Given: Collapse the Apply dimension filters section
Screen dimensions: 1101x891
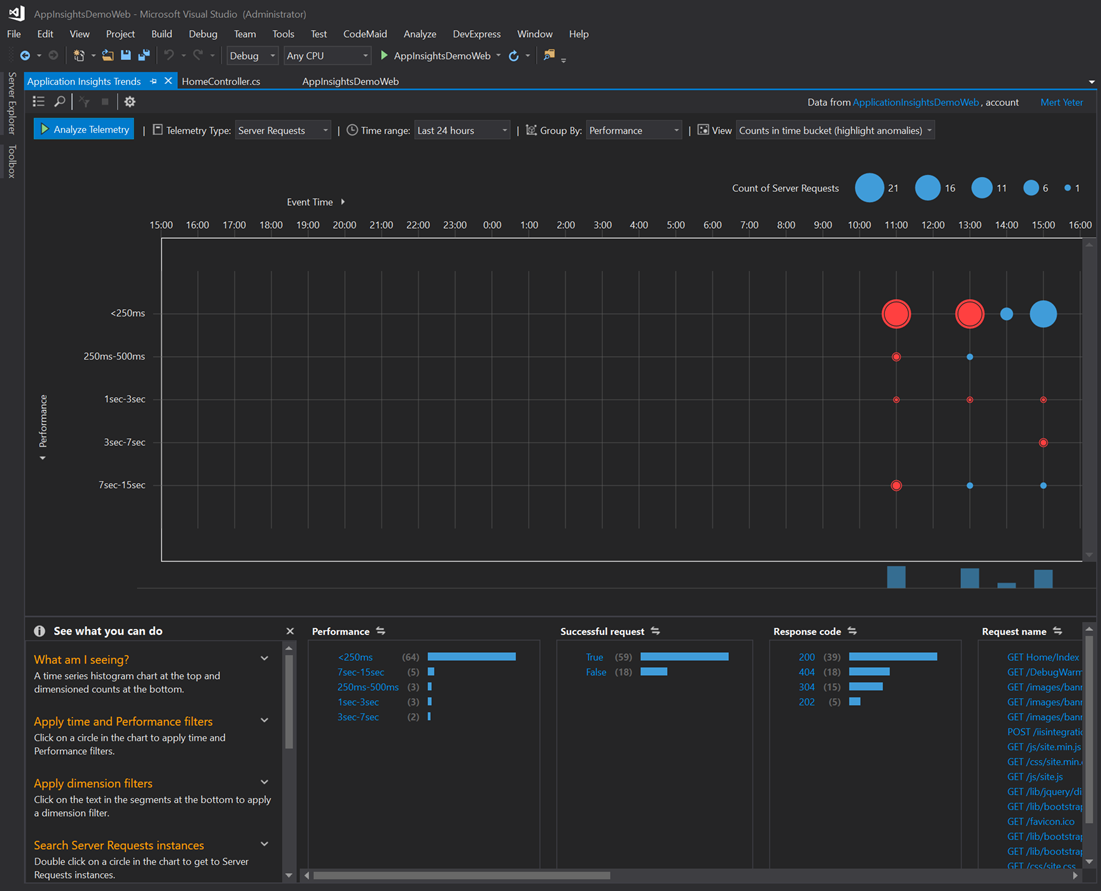Looking at the screenshot, I should click(265, 782).
